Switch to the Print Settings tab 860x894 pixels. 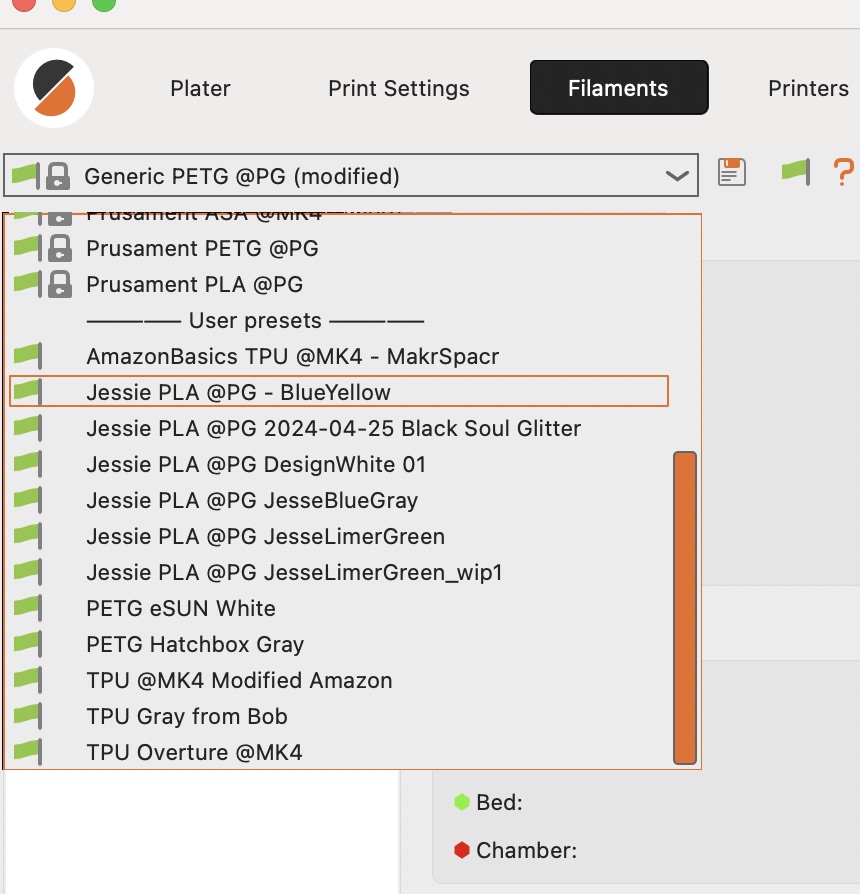point(399,88)
